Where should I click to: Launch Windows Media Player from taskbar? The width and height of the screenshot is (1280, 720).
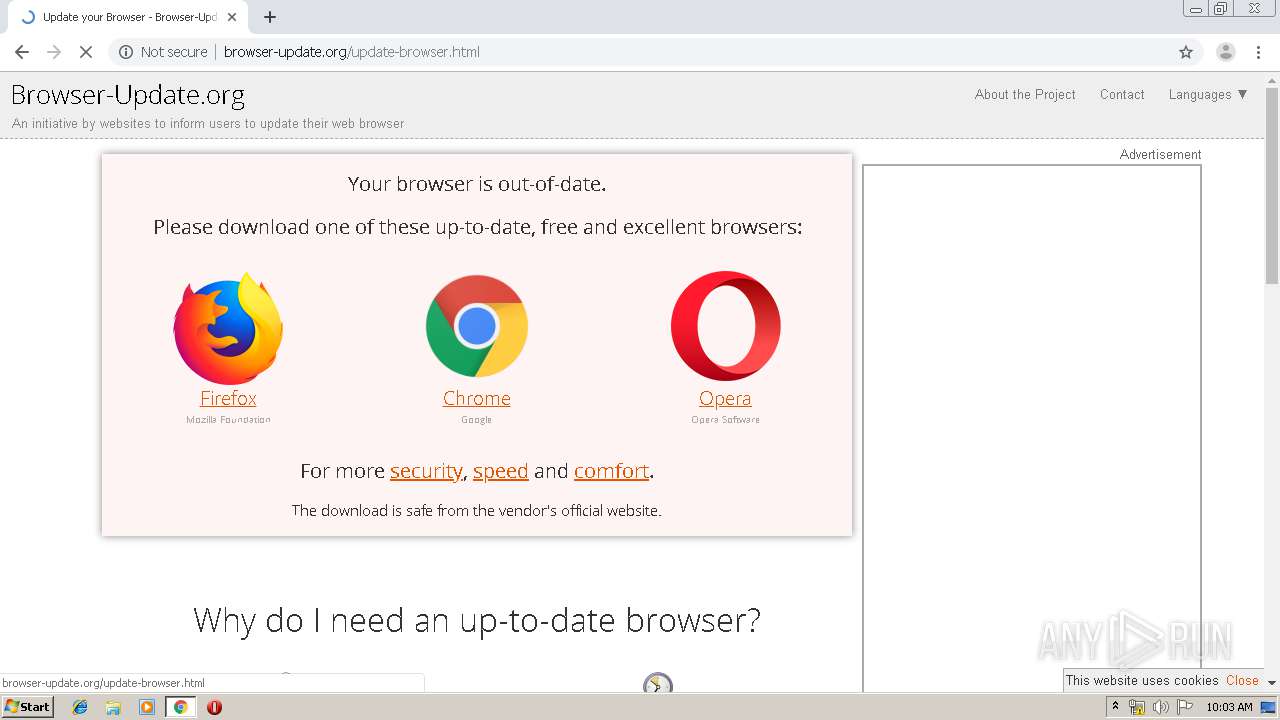tap(147, 707)
